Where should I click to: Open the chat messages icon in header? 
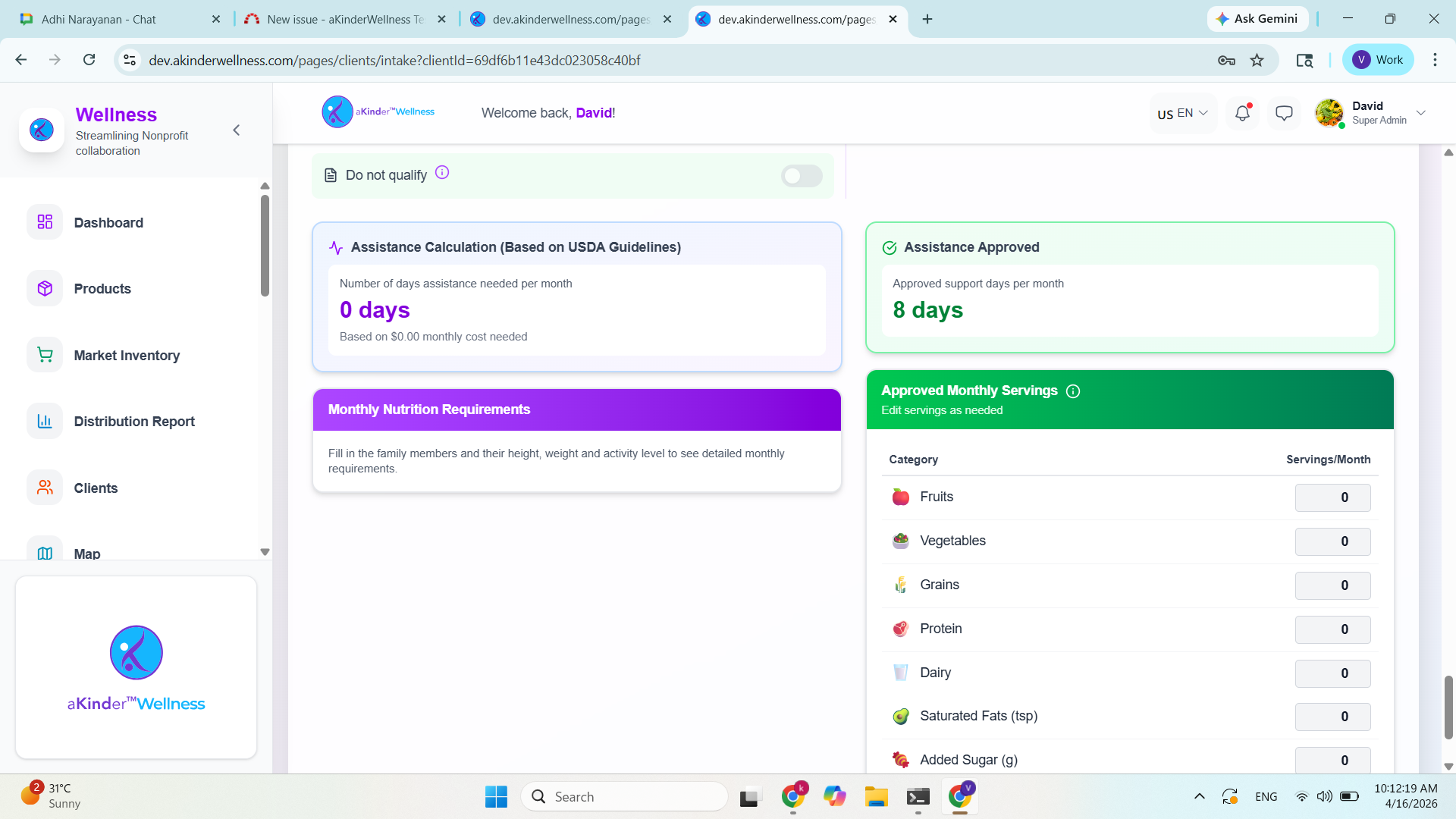coord(1284,114)
